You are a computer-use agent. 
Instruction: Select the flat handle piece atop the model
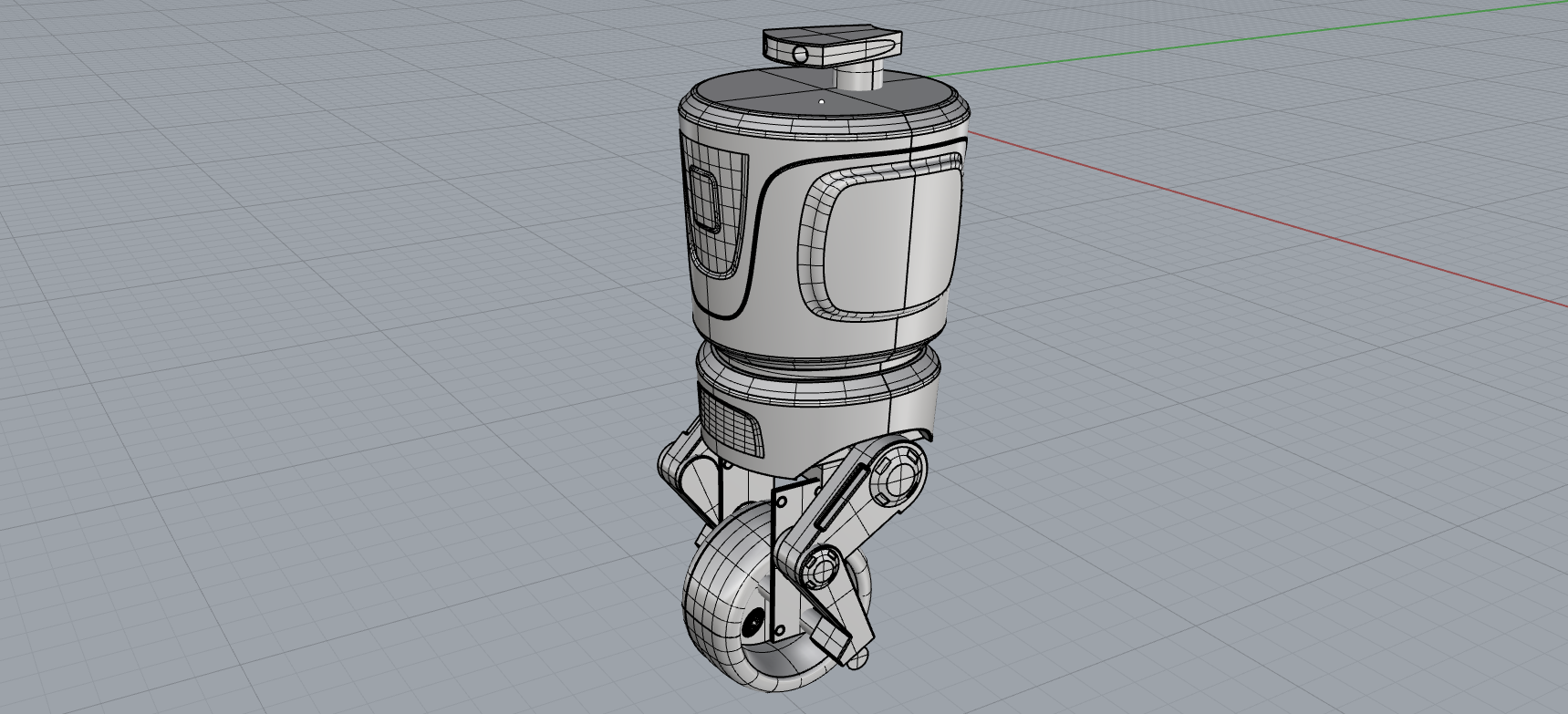832,47
